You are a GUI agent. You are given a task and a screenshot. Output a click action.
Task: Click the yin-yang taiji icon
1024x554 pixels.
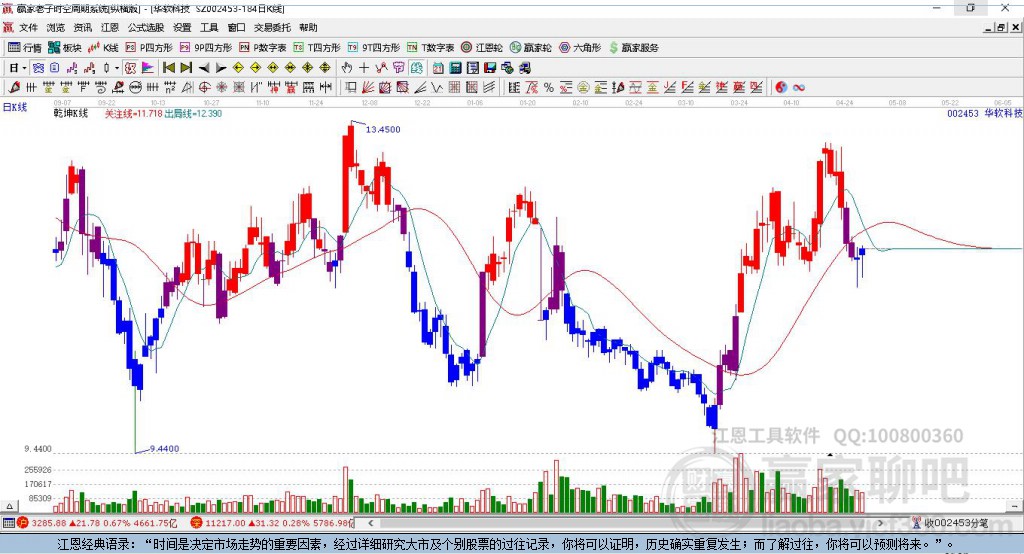[x=781, y=88]
